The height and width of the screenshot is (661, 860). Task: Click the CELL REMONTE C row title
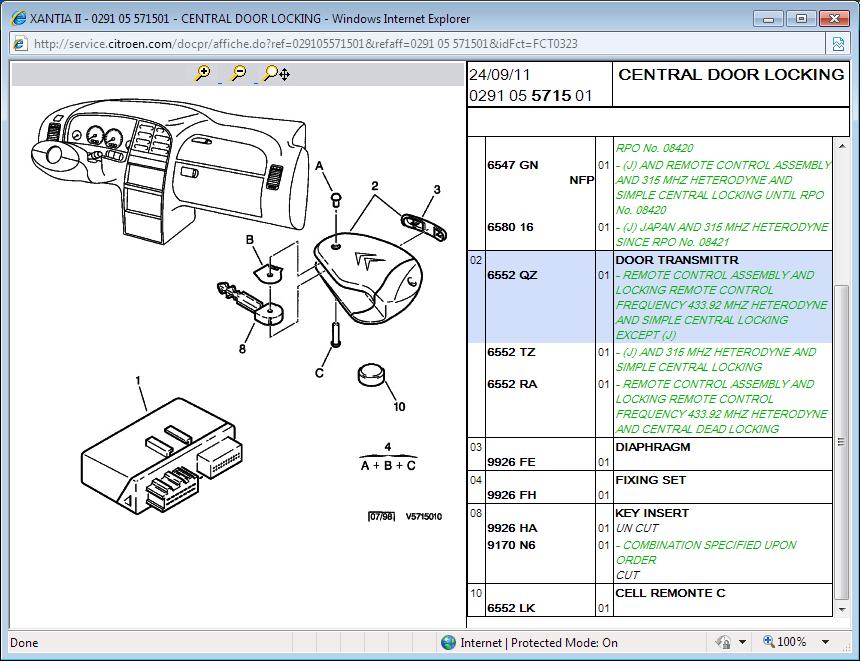pyautogui.click(x=670, y=593)
